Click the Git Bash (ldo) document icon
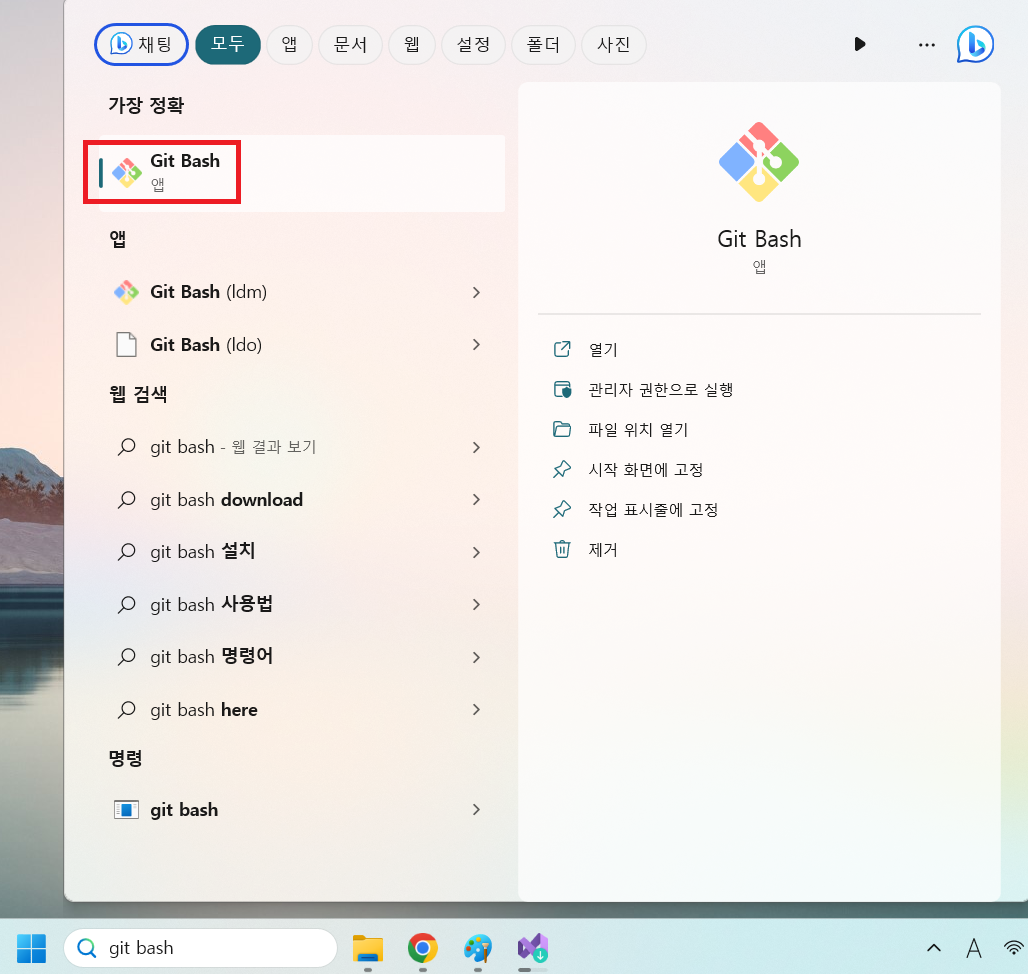1028x974 pixels. coord(127,344)
